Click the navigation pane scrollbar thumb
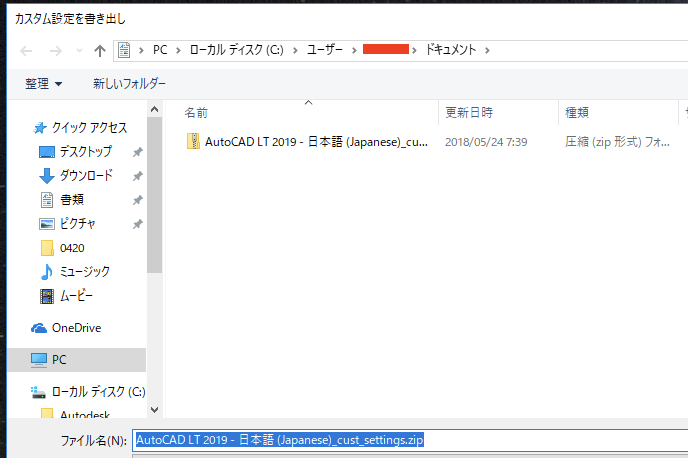Viewport: 688px width, 458px height. [x=154, y=195]
